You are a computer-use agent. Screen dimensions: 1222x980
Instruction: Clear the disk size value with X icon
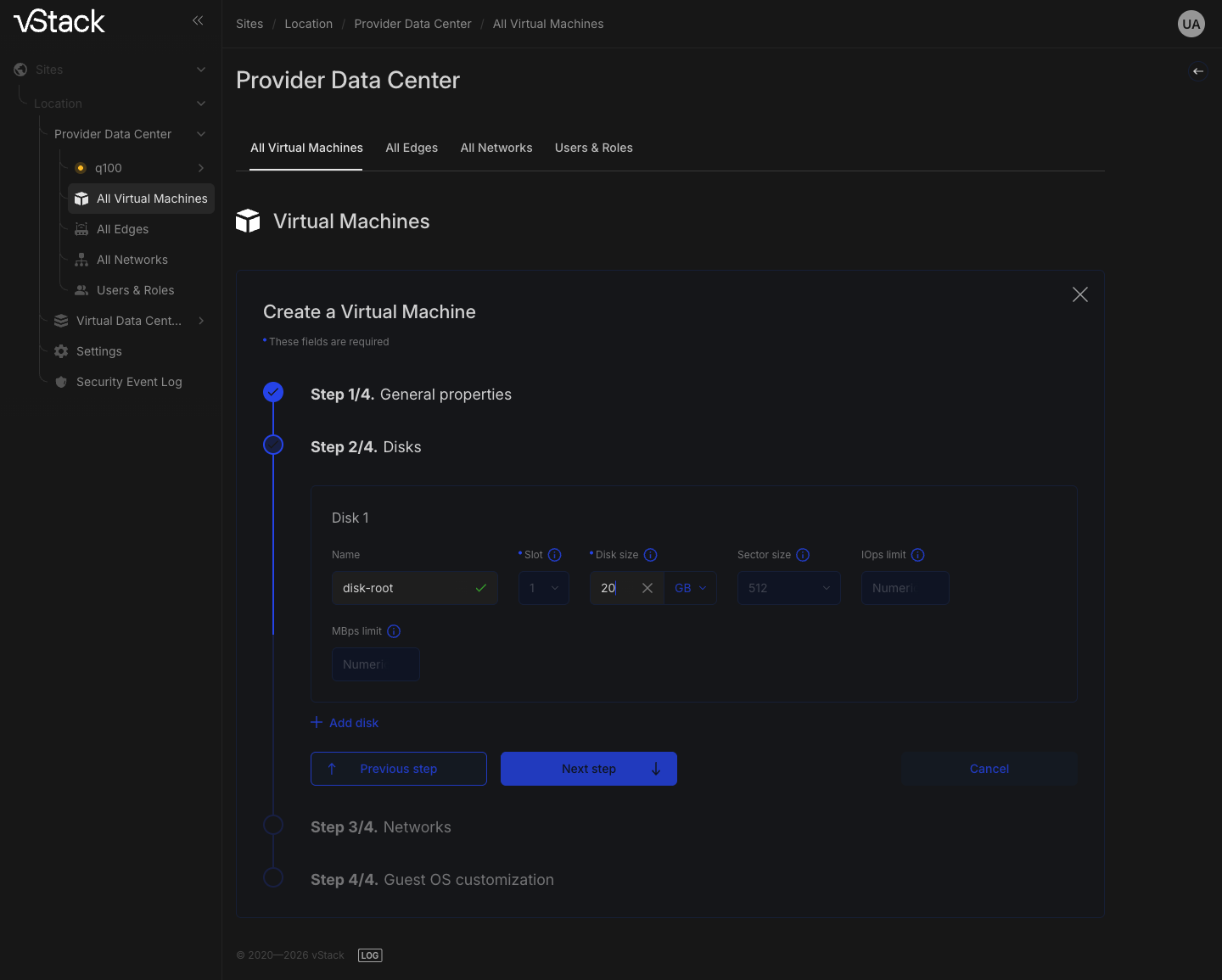[647, 588]
